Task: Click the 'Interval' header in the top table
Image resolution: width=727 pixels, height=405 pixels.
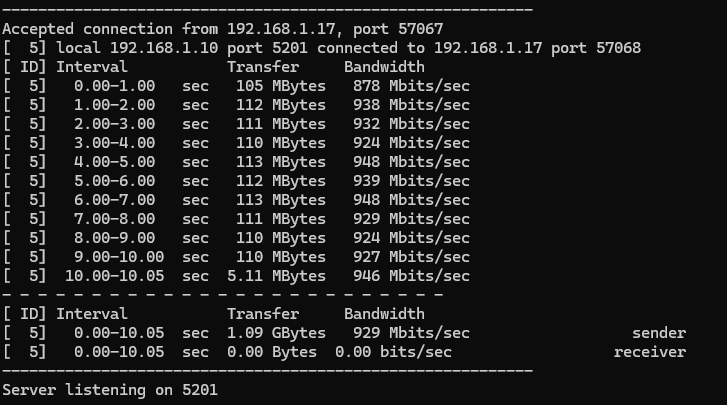Action: pyautogui.click(x=92, y=67)
